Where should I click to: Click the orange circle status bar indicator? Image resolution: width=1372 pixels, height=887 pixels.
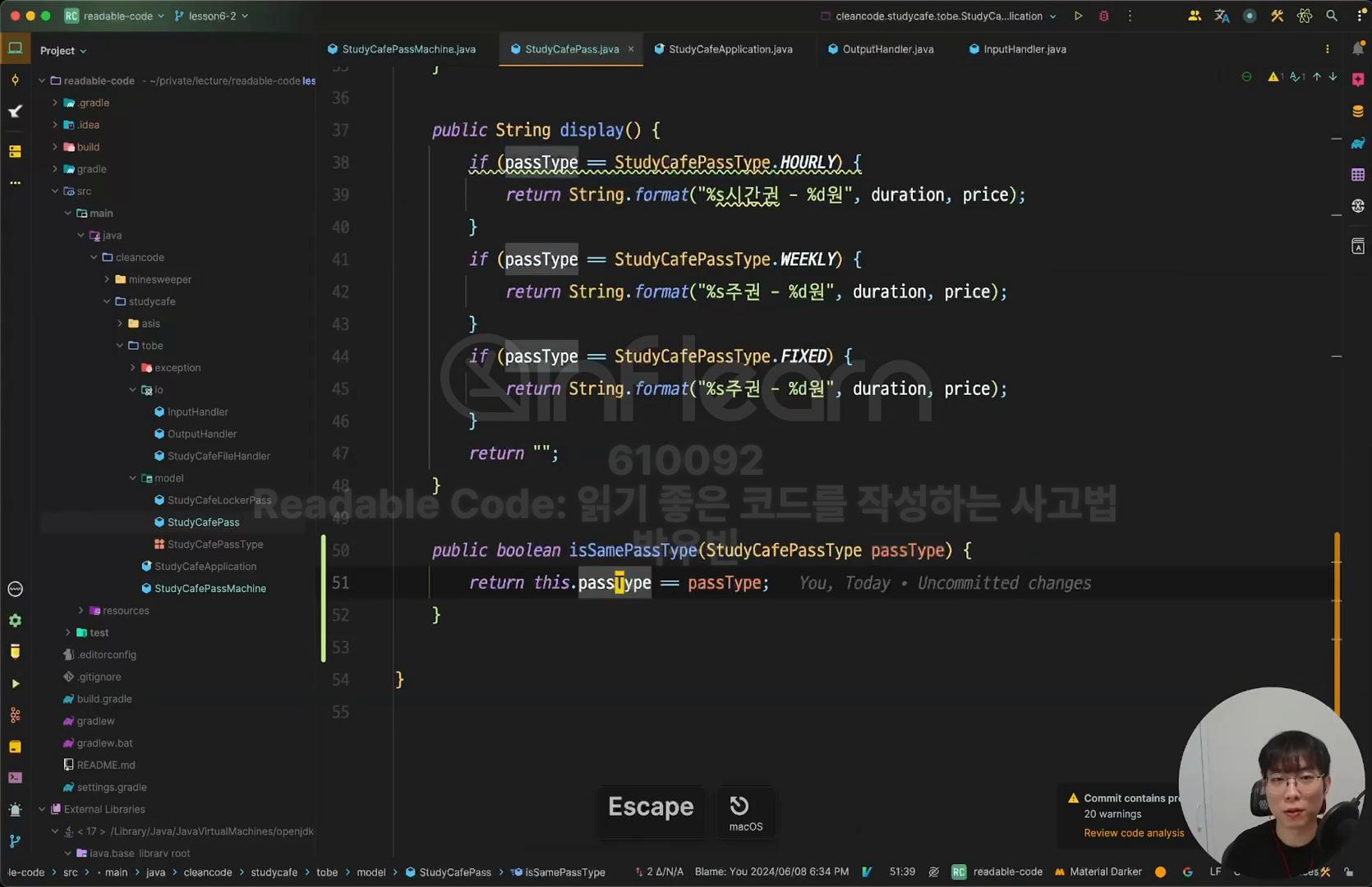[x=1160, y=872]
